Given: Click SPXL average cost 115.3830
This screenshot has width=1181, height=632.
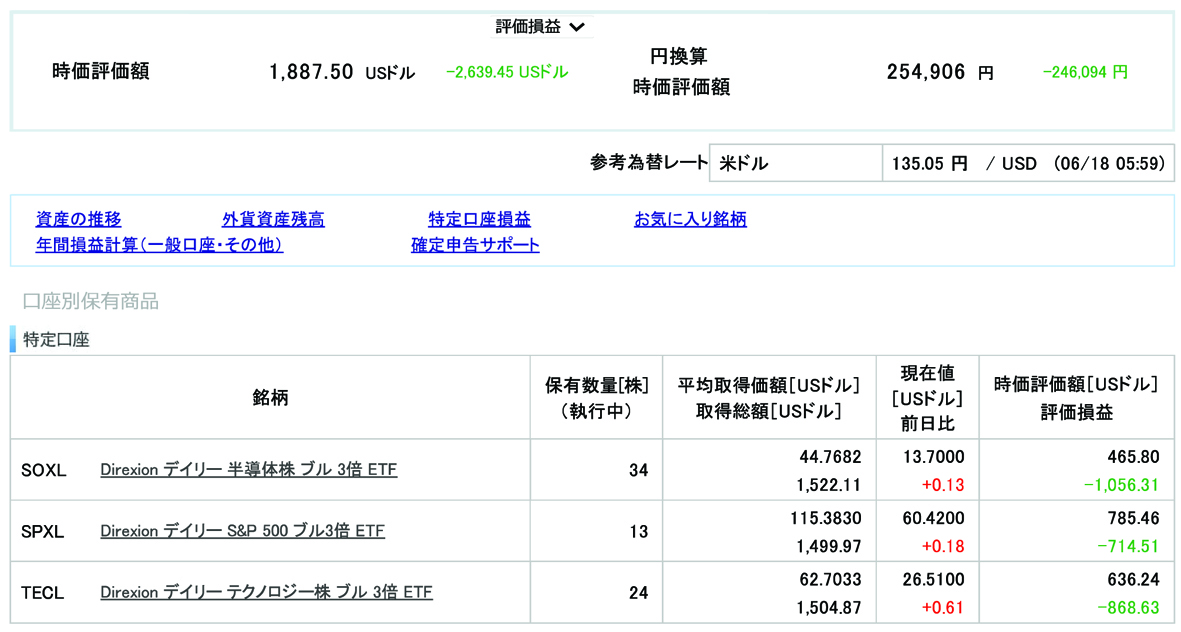Looking at the screenshot, I should [x=825, y=518].
